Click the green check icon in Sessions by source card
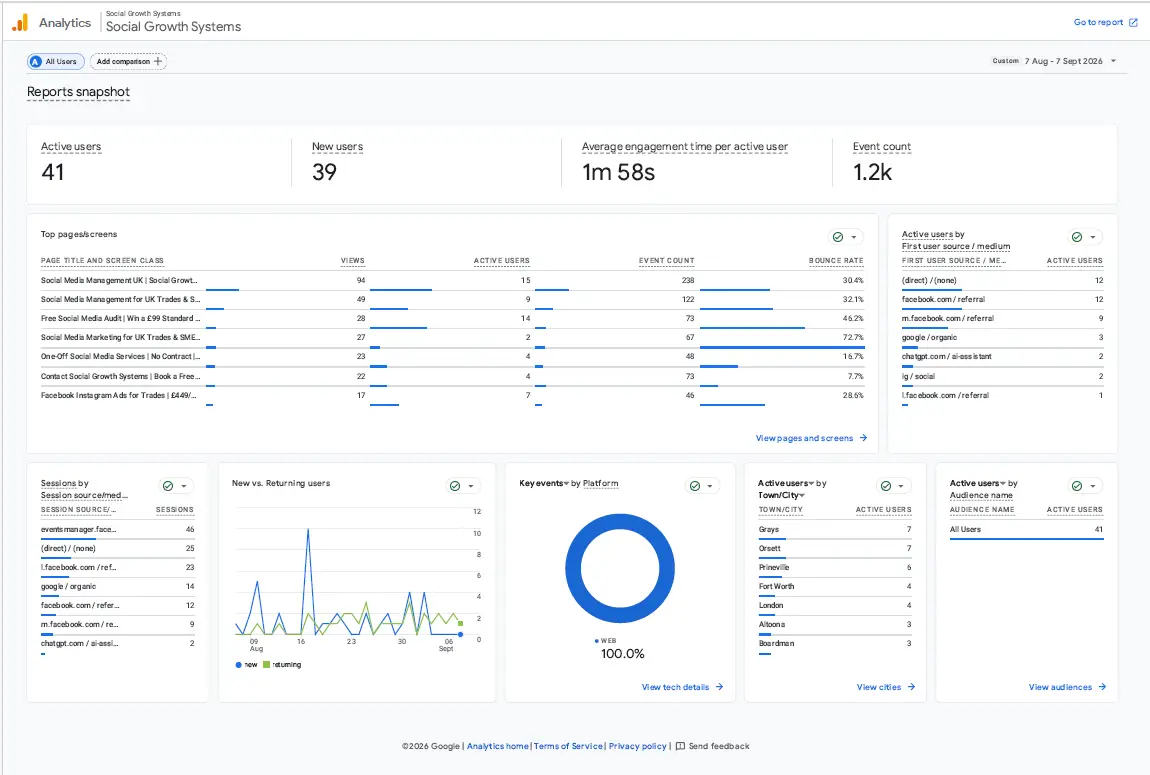The image size is (1150, 775). [168, 486]
